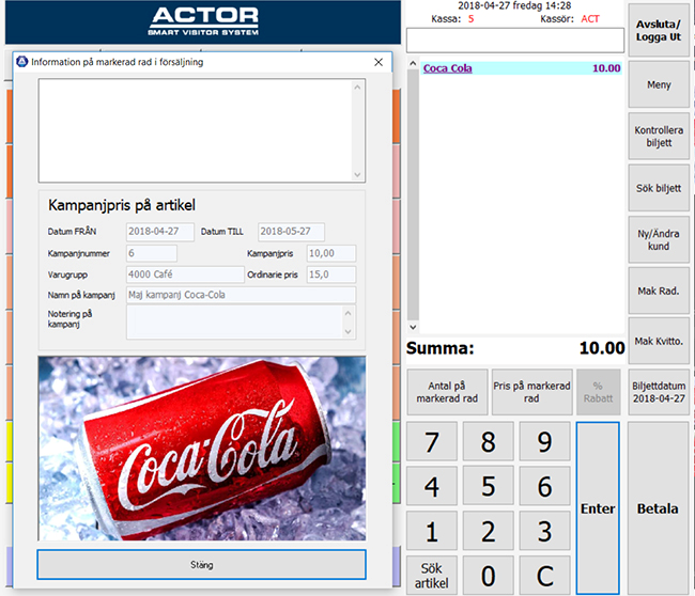
Task: Click Kampanjpris på artikel heading
Action: coord(121,205)
